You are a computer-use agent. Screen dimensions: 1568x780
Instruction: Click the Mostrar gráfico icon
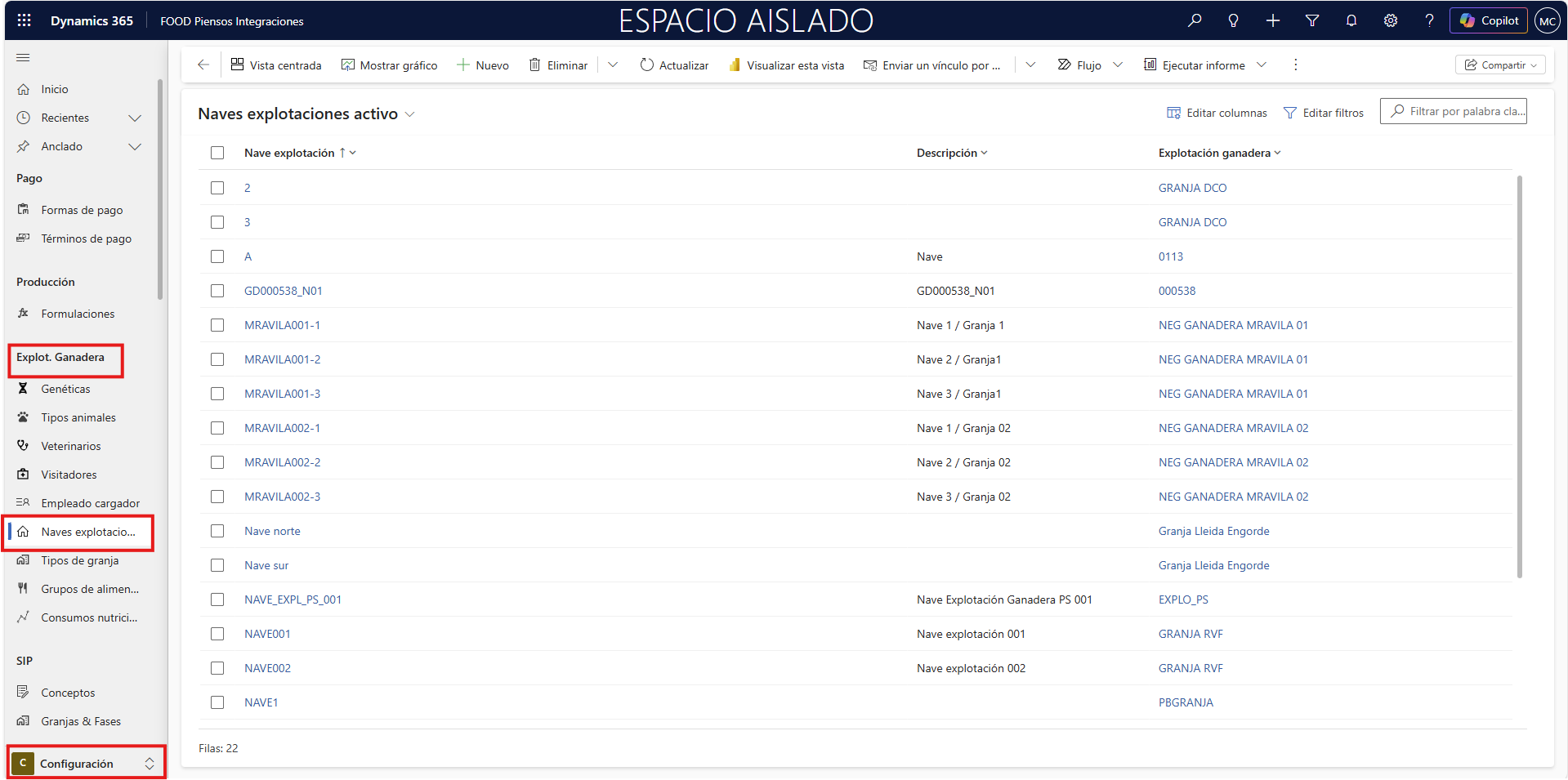pyautogui.click(x=349, y=65)
